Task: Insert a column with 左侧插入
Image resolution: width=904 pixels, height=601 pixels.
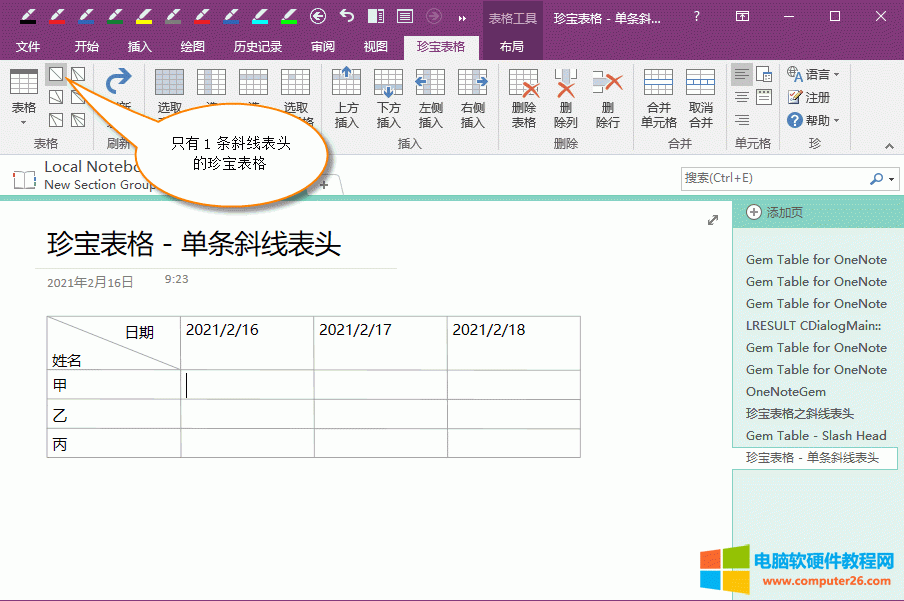Action: pyautogui.click(x=430, y=98)
